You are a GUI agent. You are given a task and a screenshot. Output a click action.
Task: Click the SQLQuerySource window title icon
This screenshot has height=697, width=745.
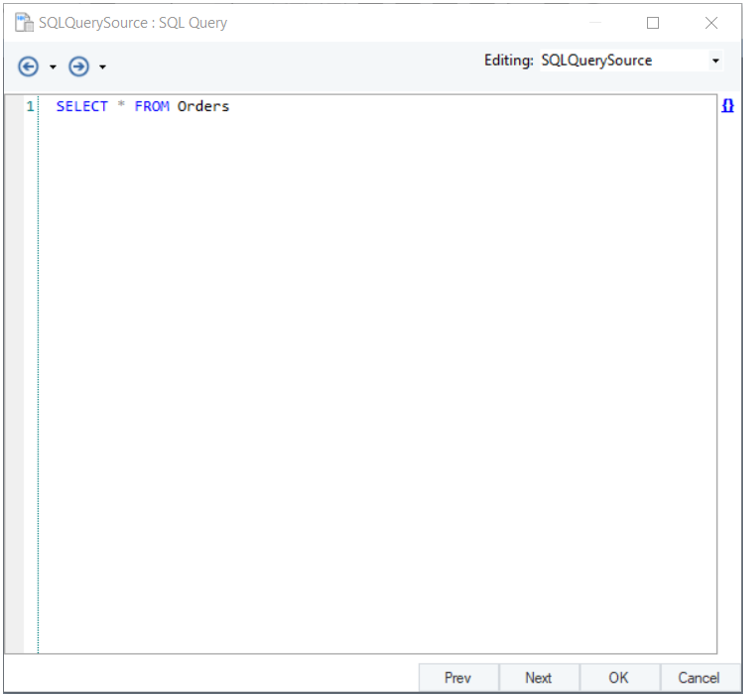24,23
